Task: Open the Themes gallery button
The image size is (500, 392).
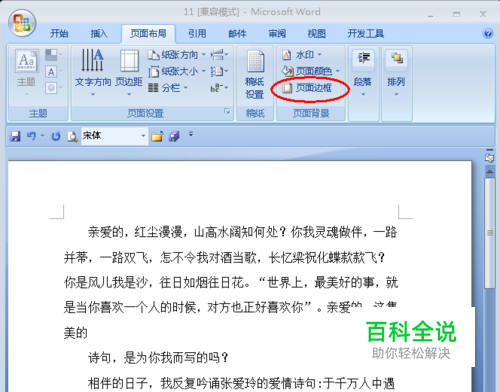Action: click(x=26, y=73)
